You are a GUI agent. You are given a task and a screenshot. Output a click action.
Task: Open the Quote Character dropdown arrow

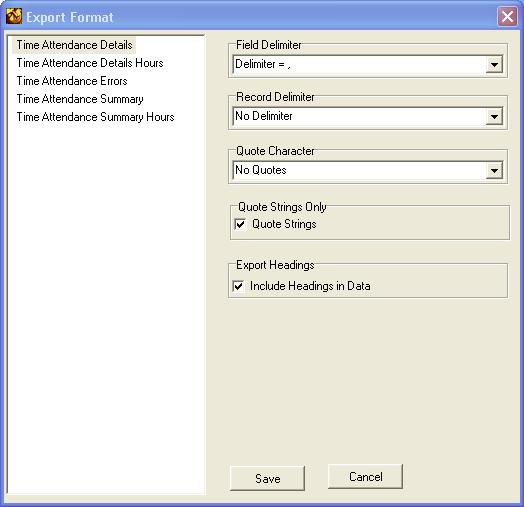pyautogui.click(x=494, y=171)
